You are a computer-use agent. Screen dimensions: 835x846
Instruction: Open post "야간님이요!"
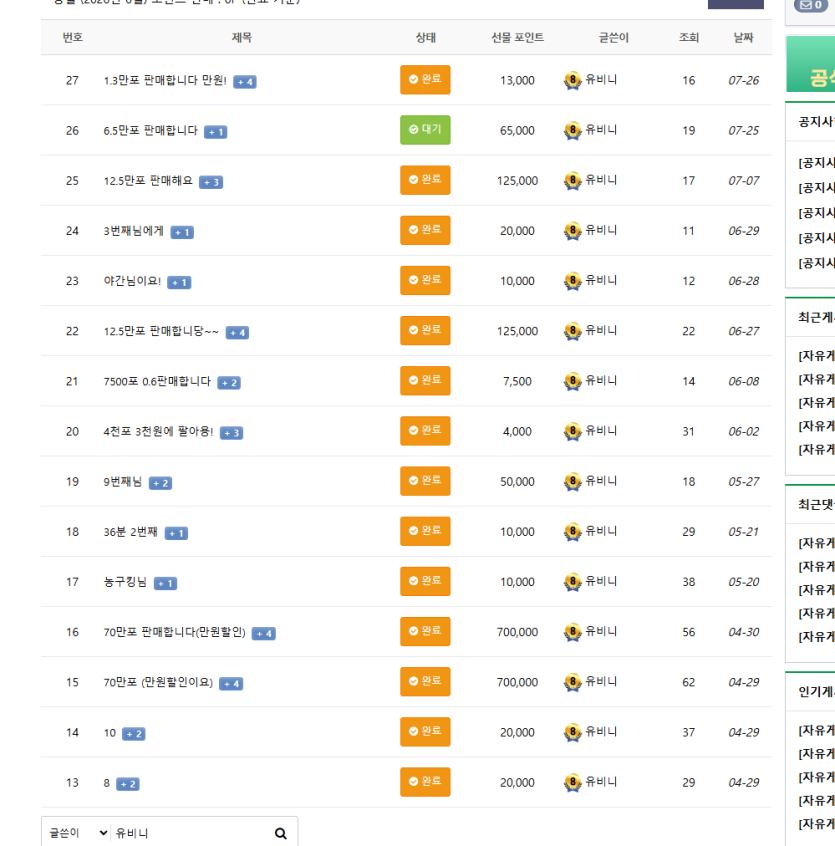132,281
